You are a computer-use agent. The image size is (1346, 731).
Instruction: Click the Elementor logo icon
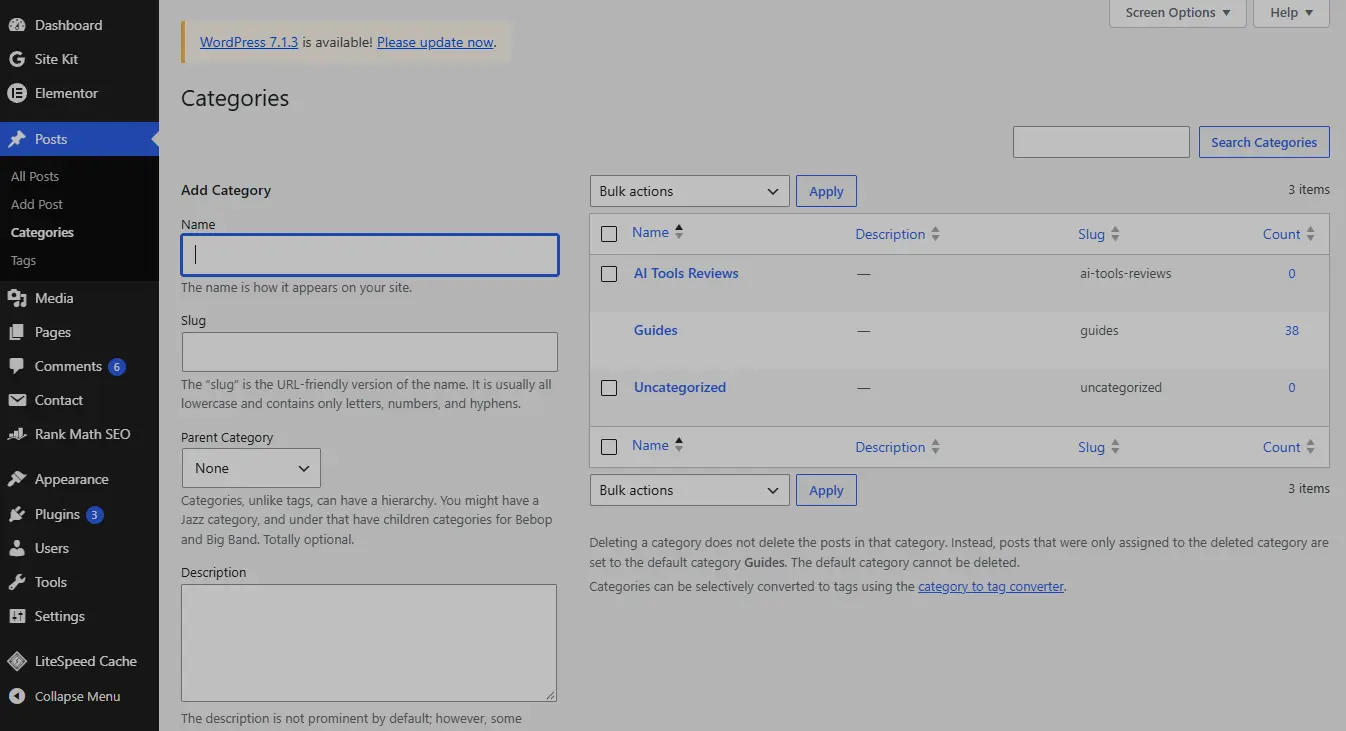pos(17,93)
